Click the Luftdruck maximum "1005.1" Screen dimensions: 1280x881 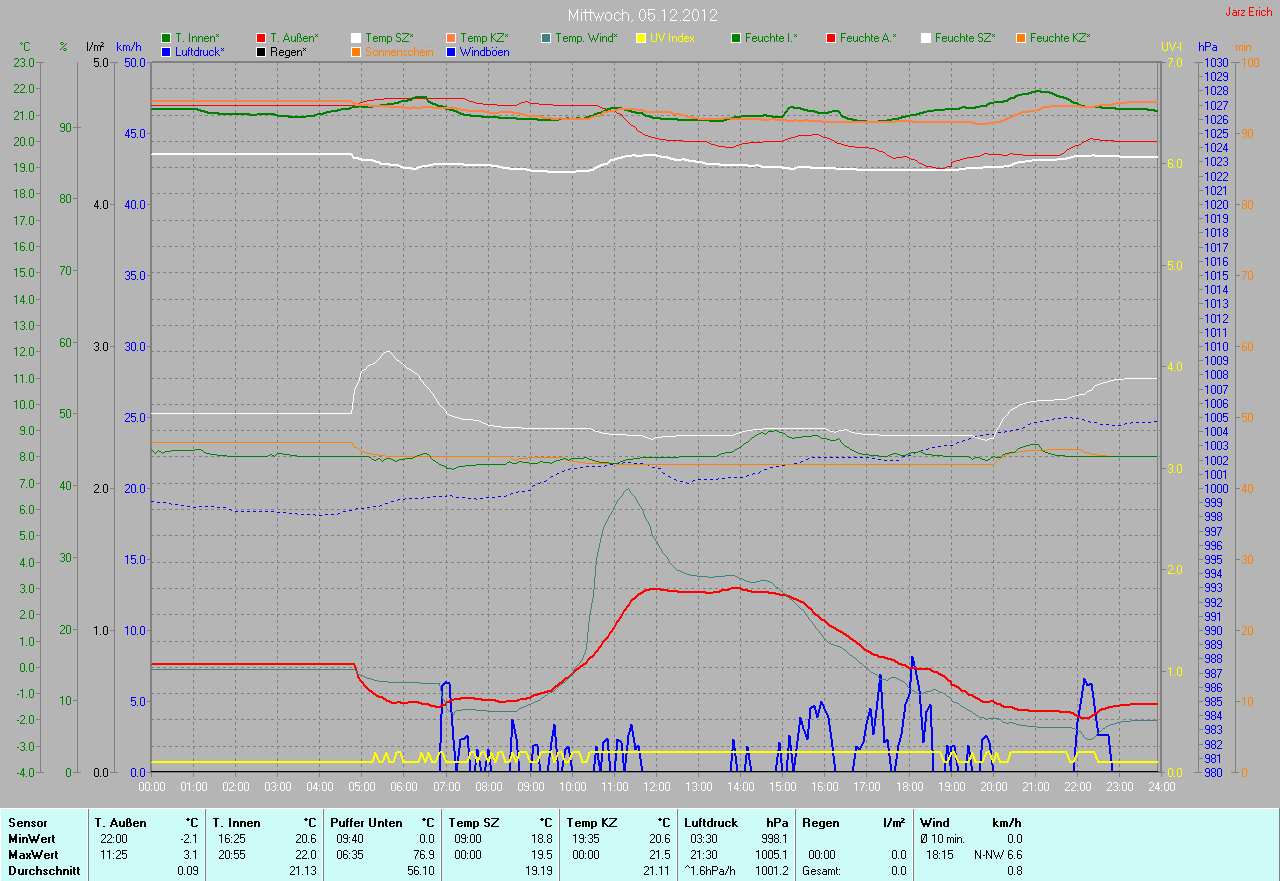[x=770, y=855]
